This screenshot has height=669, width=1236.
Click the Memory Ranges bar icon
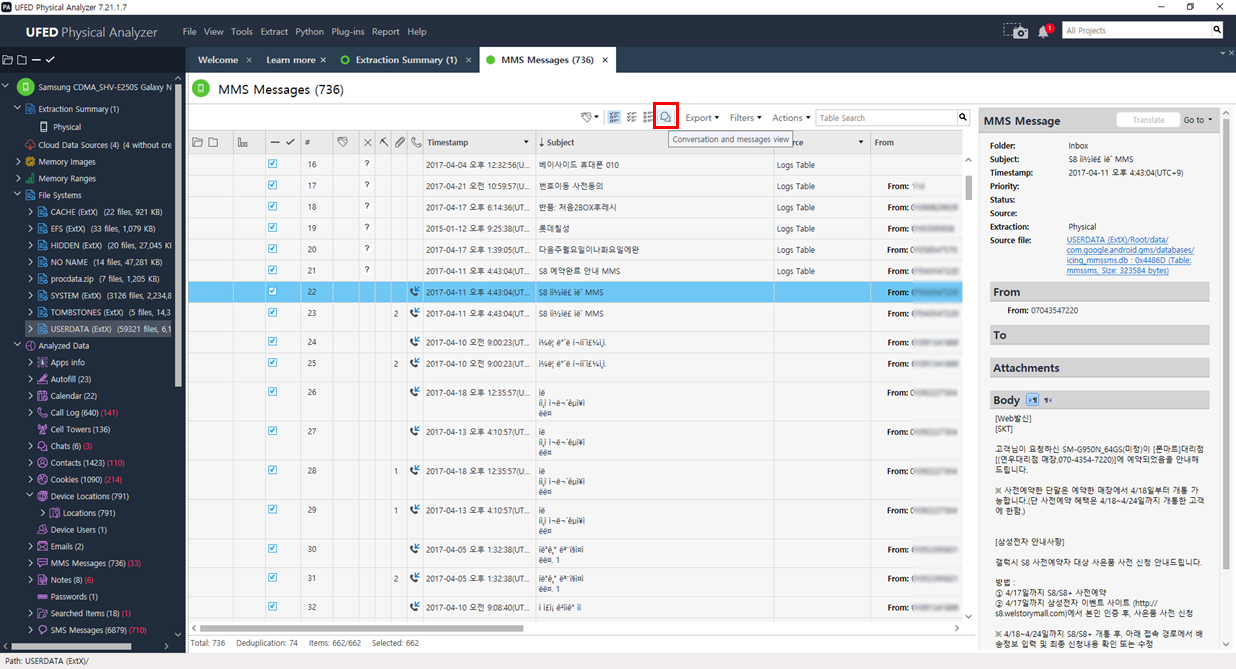pyautogui.click(x=31, y=179)
